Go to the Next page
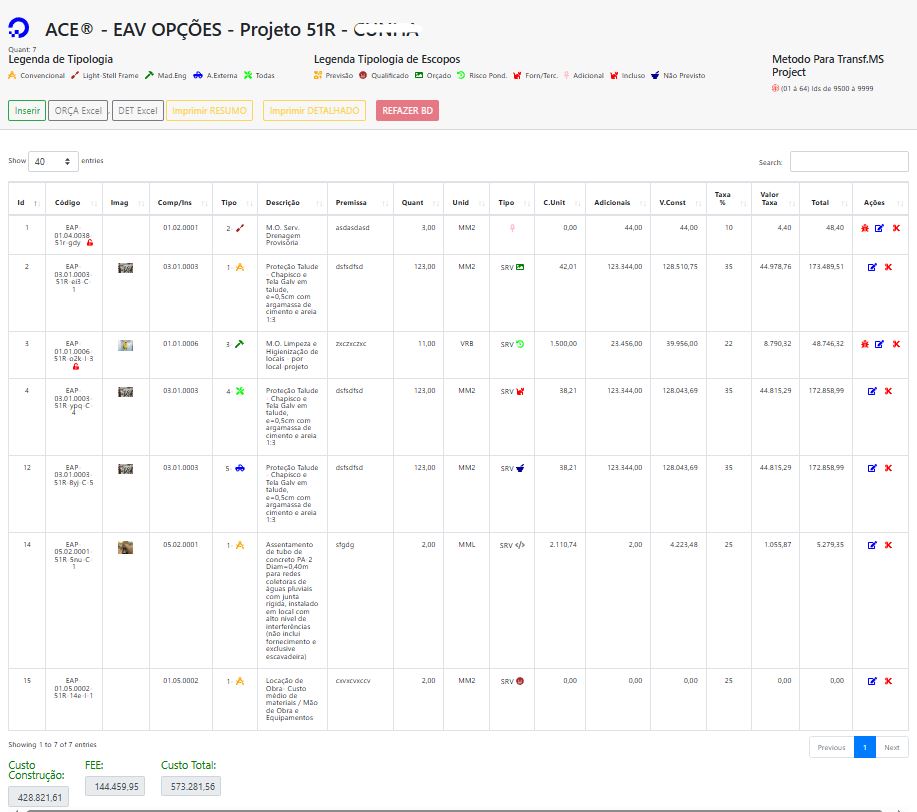This screenshot has width=917, height=812. [891, 747]
